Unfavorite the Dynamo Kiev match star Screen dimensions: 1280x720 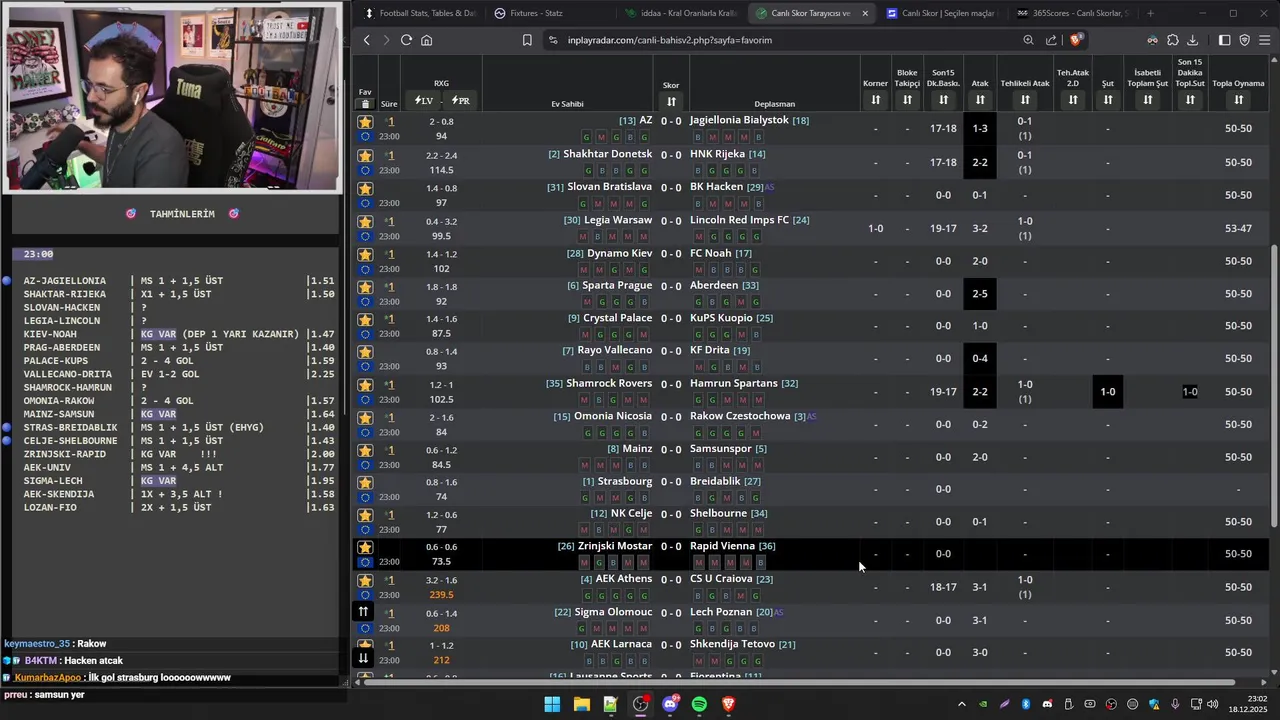pos(365,254)
